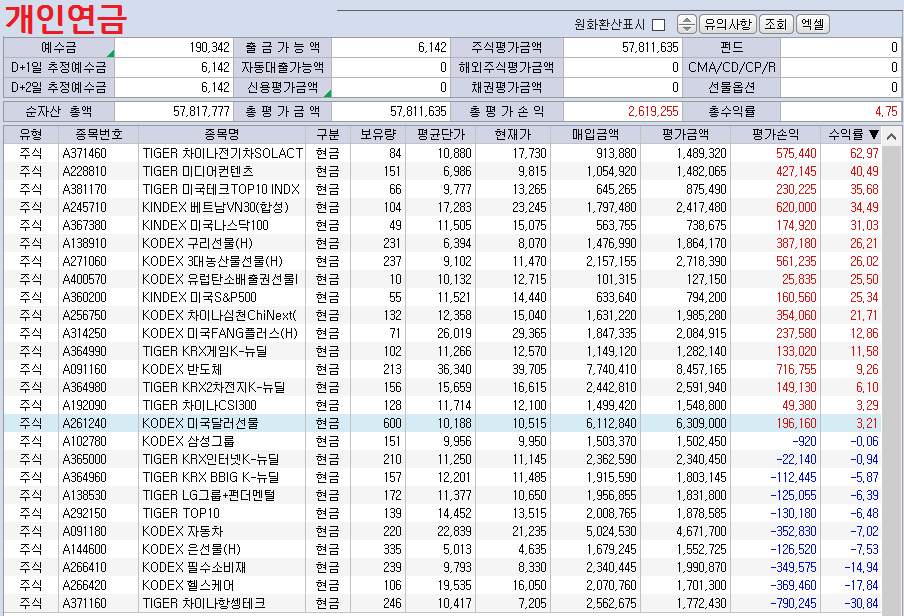Click the 예수금 label cell

[x=59, y=47]
